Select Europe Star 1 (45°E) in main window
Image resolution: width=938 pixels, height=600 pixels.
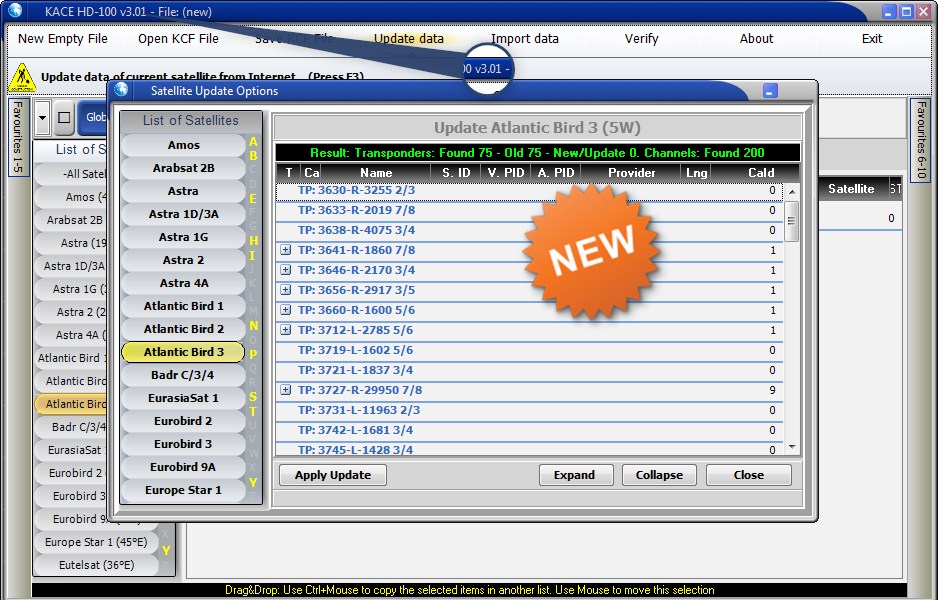coord(96,543)
